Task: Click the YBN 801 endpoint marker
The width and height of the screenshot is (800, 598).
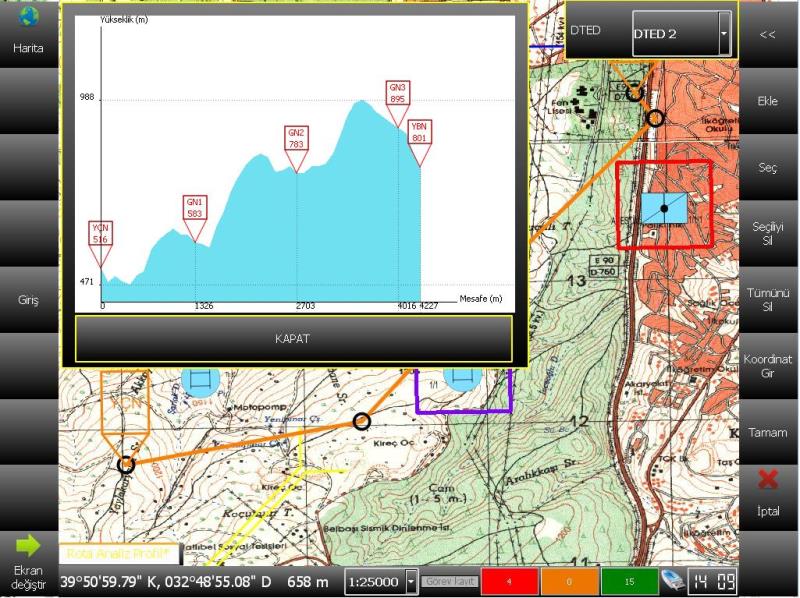Action: (420, 135)
